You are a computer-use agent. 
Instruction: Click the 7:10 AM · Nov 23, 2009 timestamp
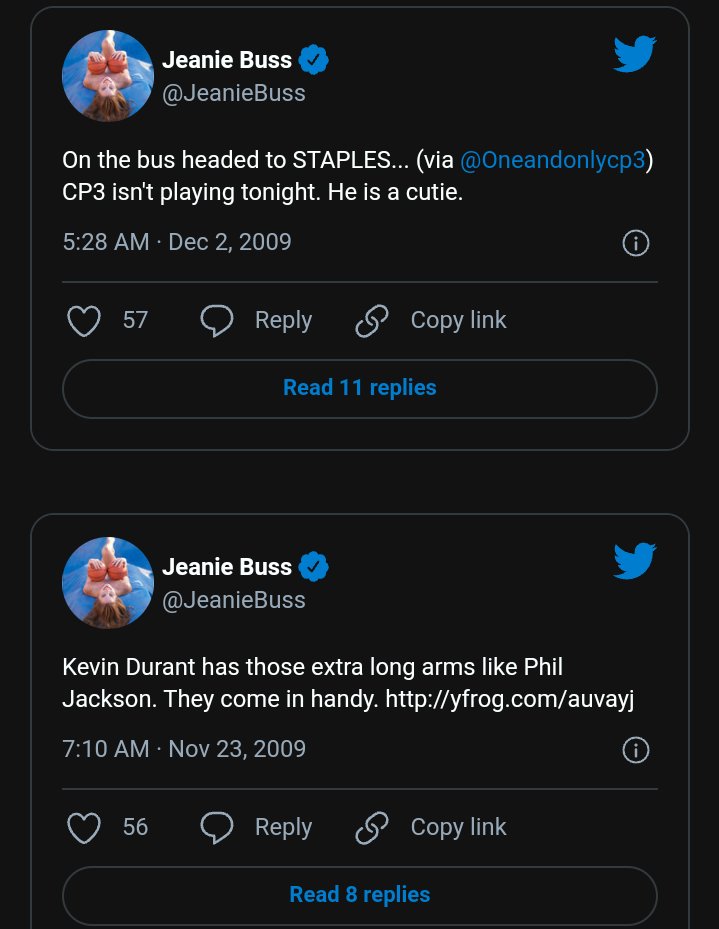coord(184,749)
